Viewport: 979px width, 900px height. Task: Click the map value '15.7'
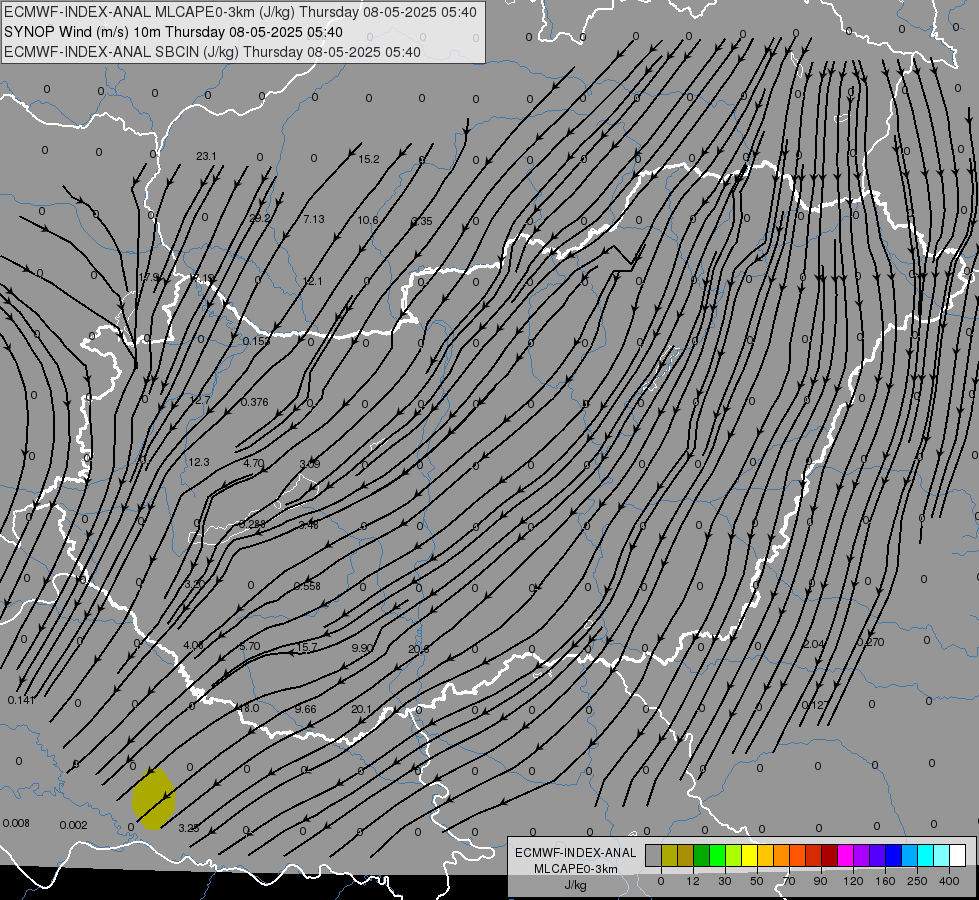(x=307, y=647)
